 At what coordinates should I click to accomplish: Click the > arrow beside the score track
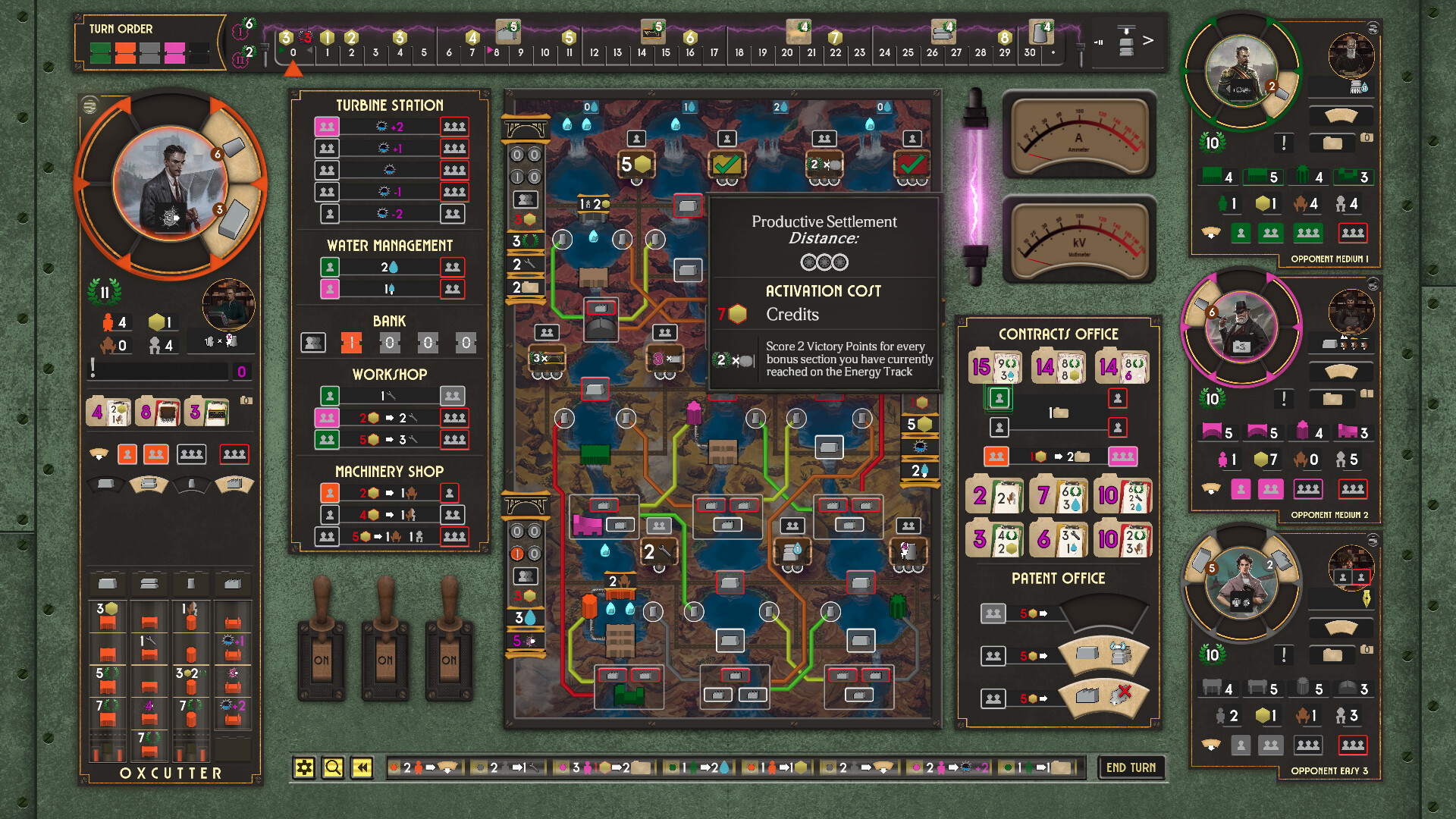point(1148,40)
